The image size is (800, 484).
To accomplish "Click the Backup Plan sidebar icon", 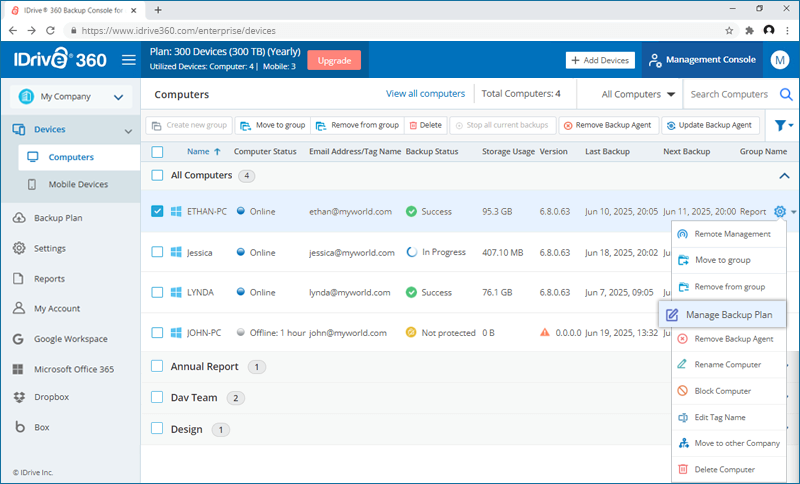I will pyautogui.click(x=20, y=218).
